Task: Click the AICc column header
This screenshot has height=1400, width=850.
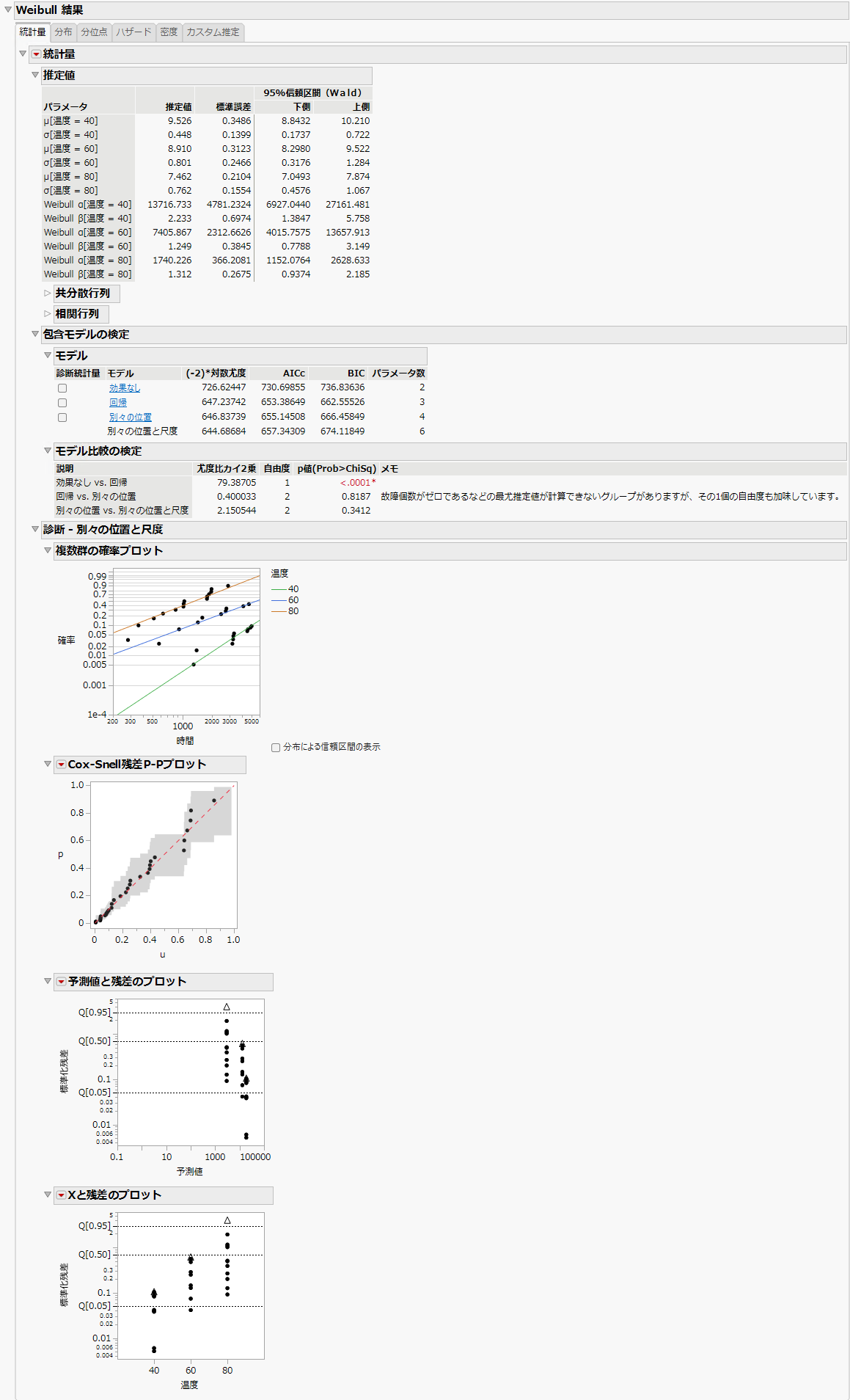Action: [293, 373]
